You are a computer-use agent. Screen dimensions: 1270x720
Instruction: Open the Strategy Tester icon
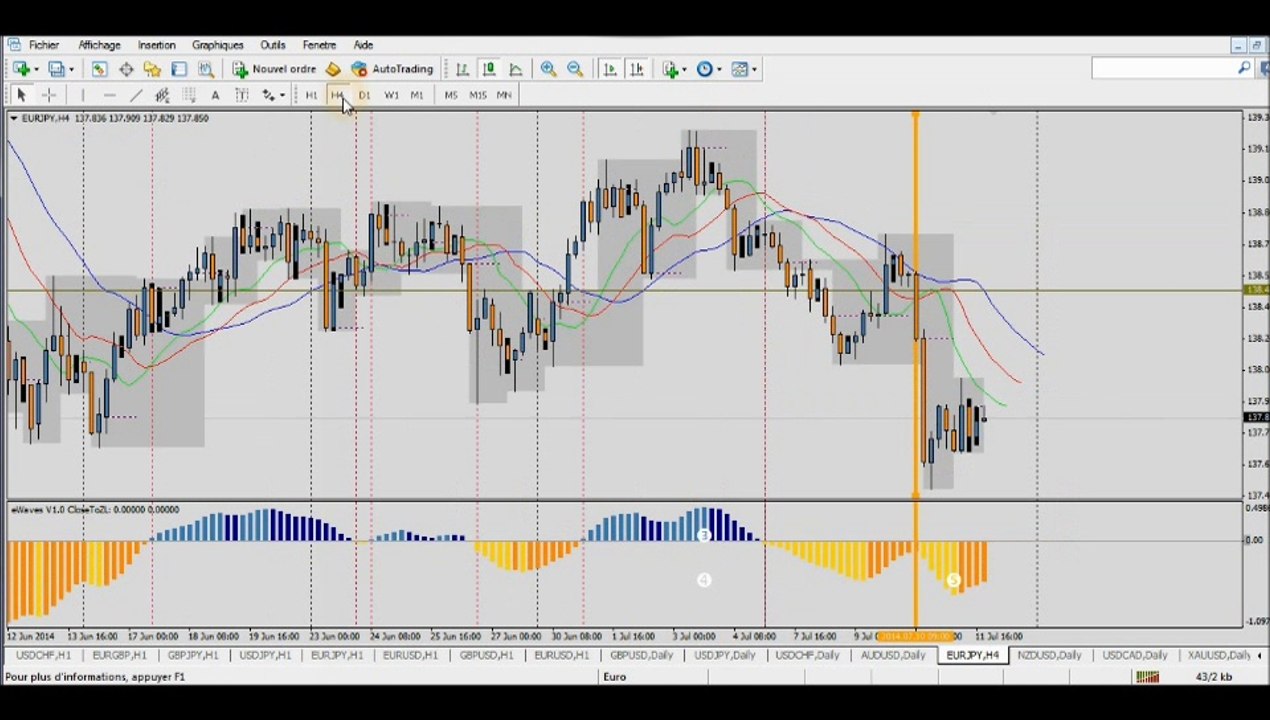tap(205, 69)
